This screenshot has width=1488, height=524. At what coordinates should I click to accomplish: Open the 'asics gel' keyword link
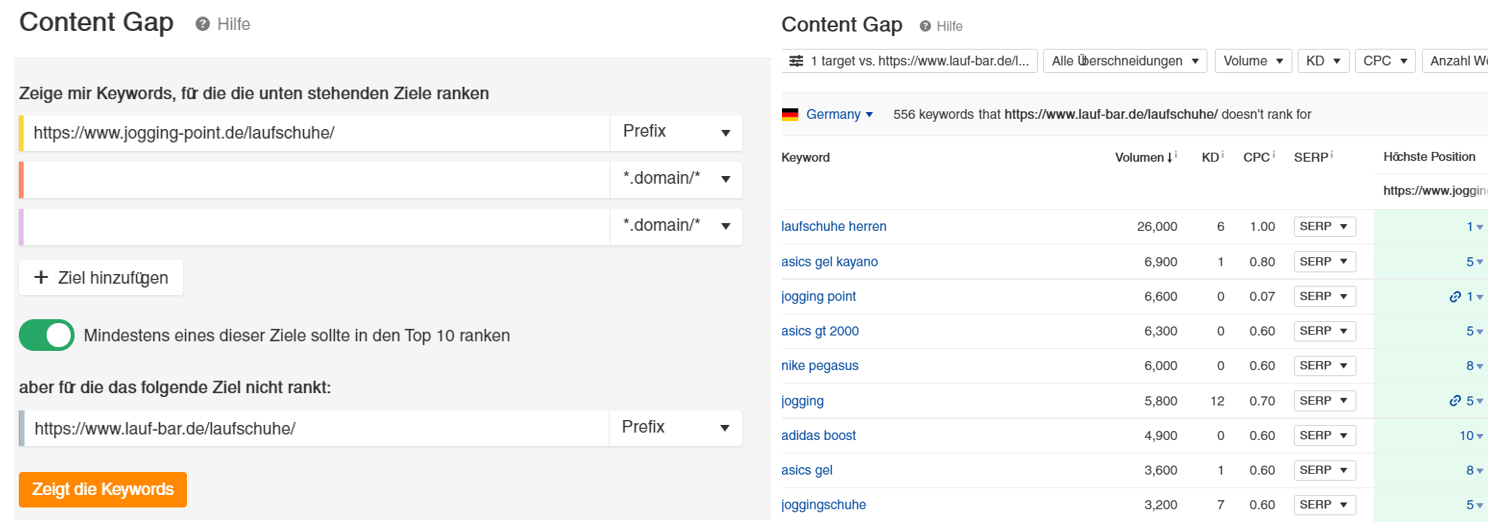click(x=807, y=470)
